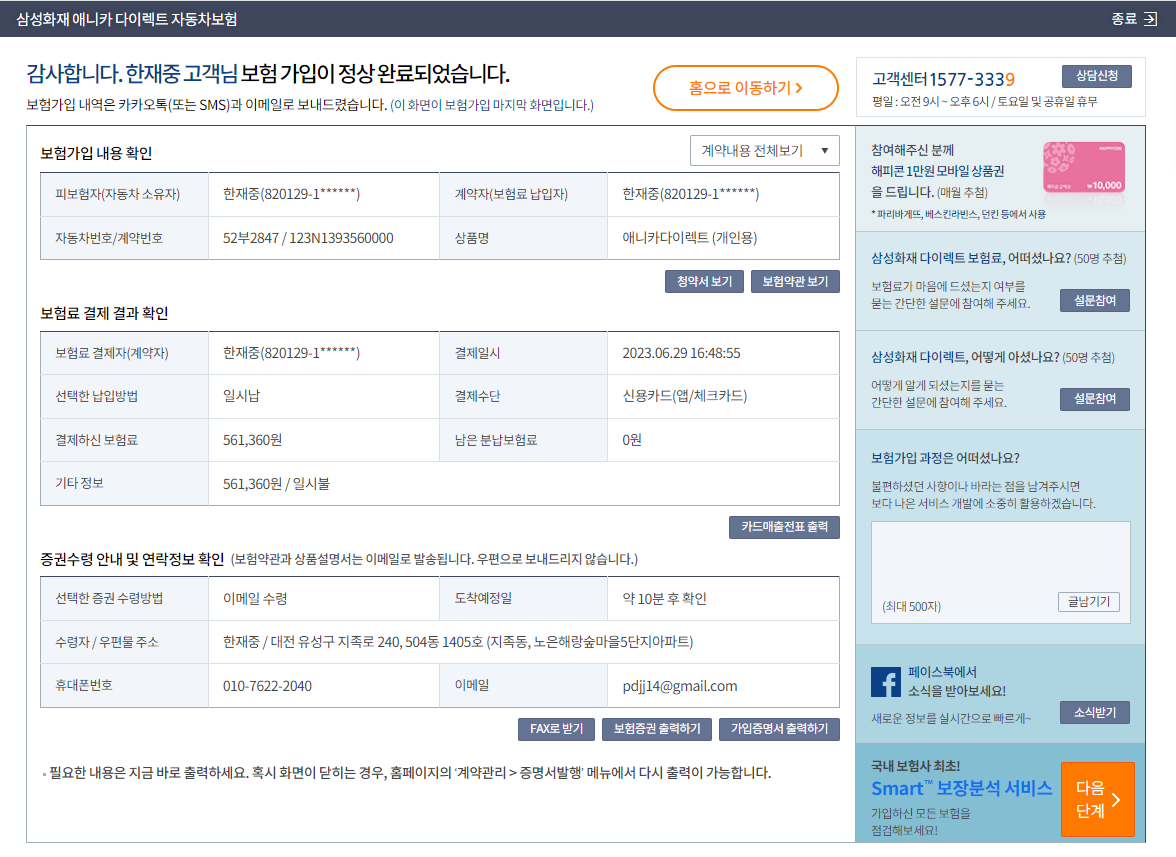Open 청약서 보기
1176x857 pixels.
tap(704, 282)
